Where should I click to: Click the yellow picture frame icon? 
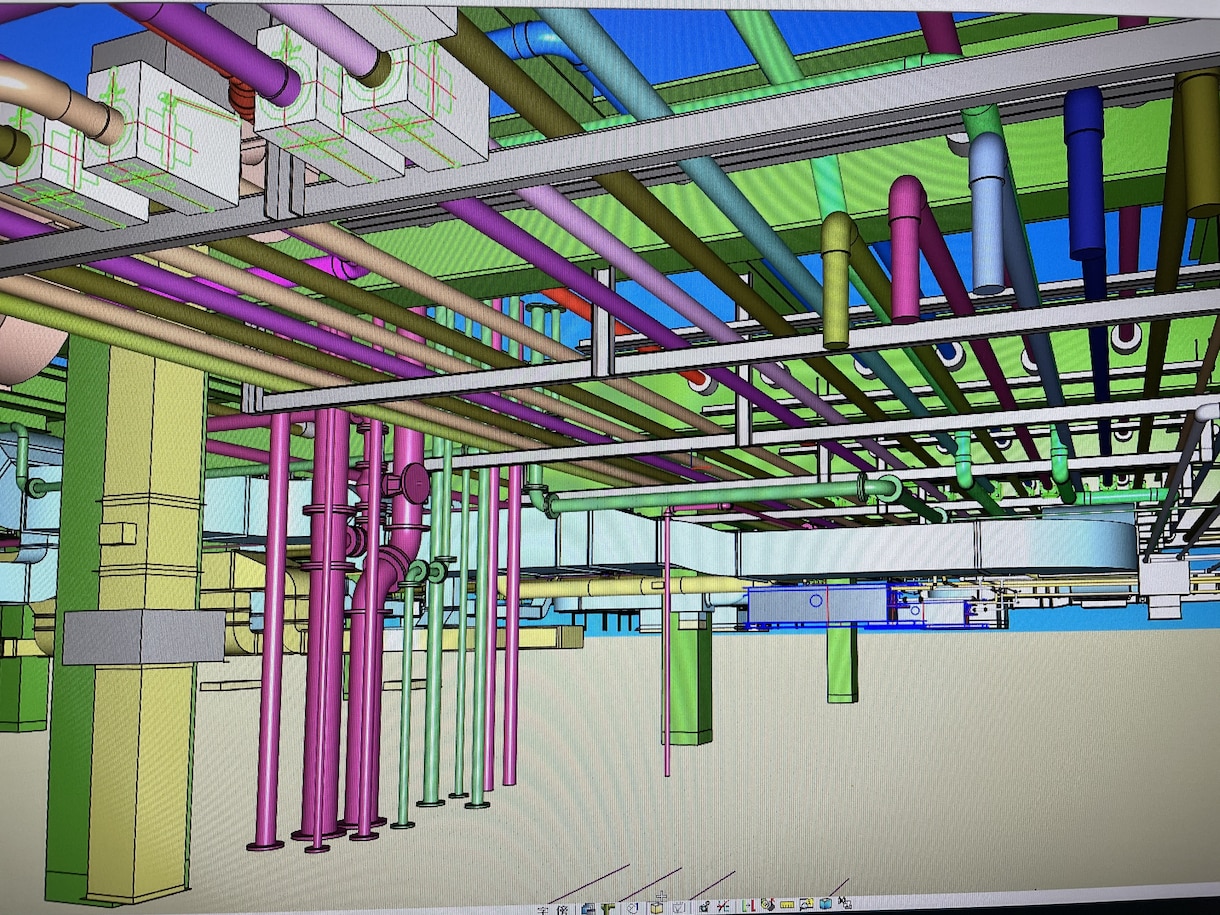coord(806,904)
